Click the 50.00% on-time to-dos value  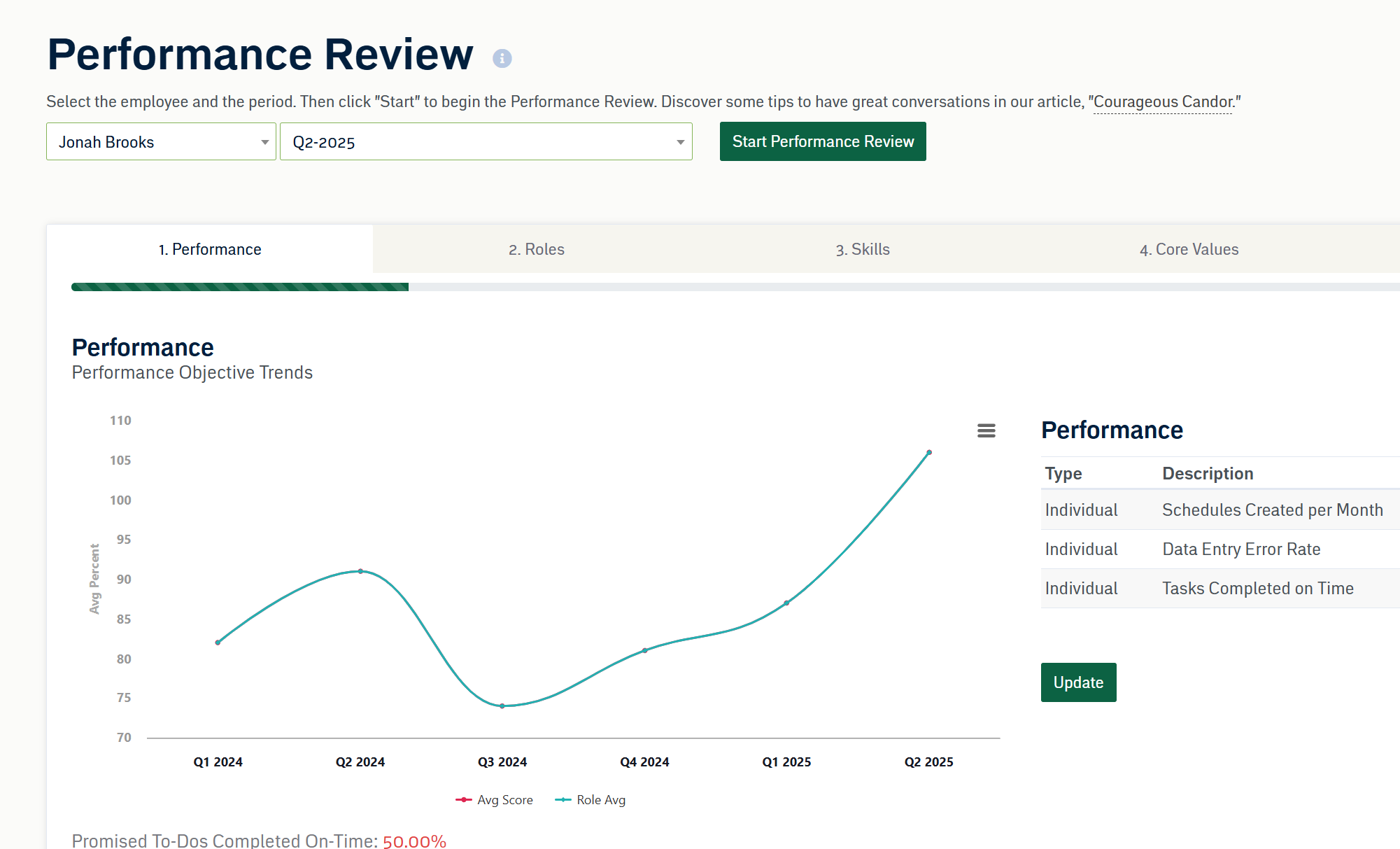pos(414,841)
